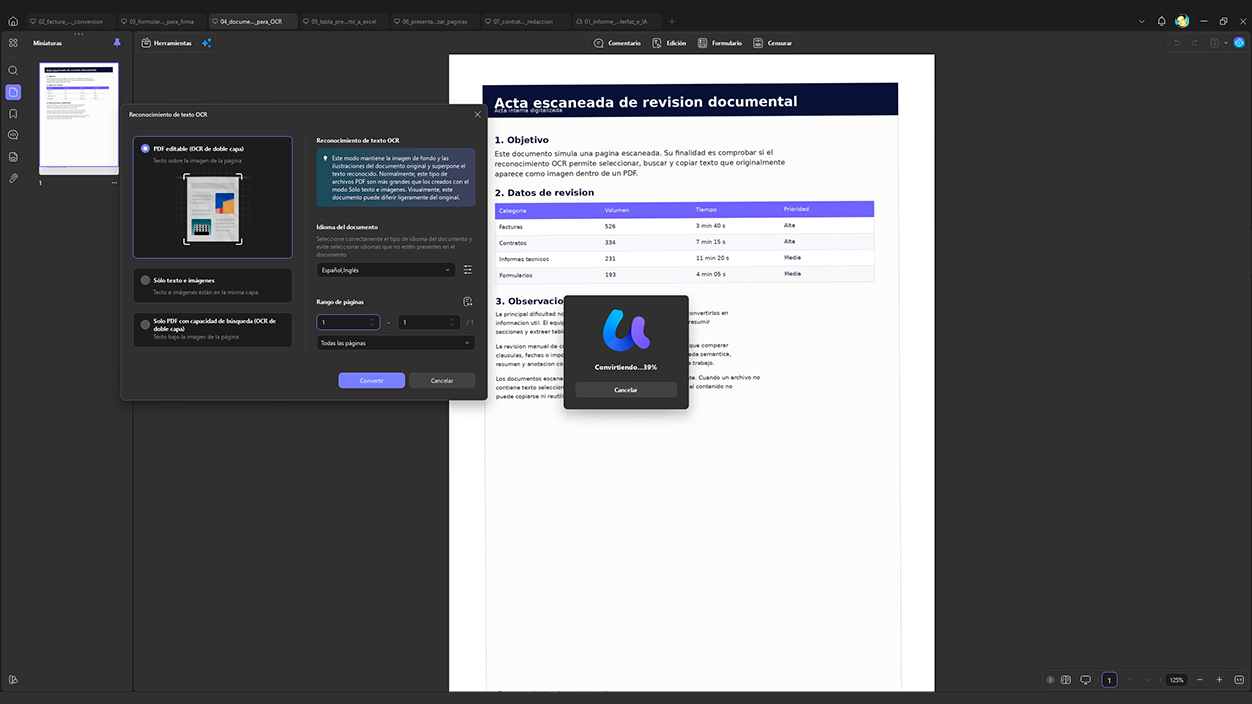Click "Facturas" table cell in document
The width and height of the screenshot is (1252, 704).
click(511, 227)
